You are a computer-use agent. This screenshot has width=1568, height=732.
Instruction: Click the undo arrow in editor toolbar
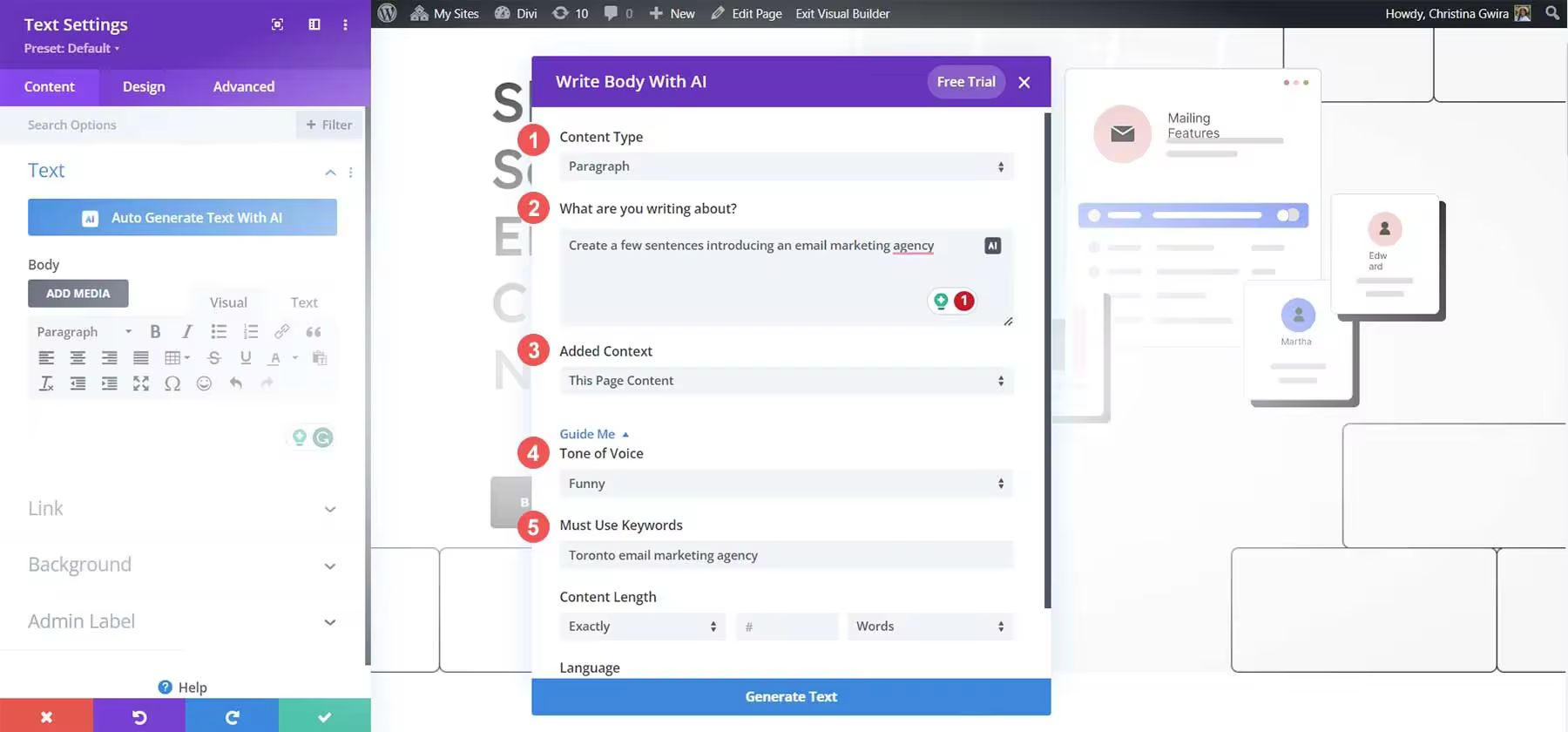[235, 383]
